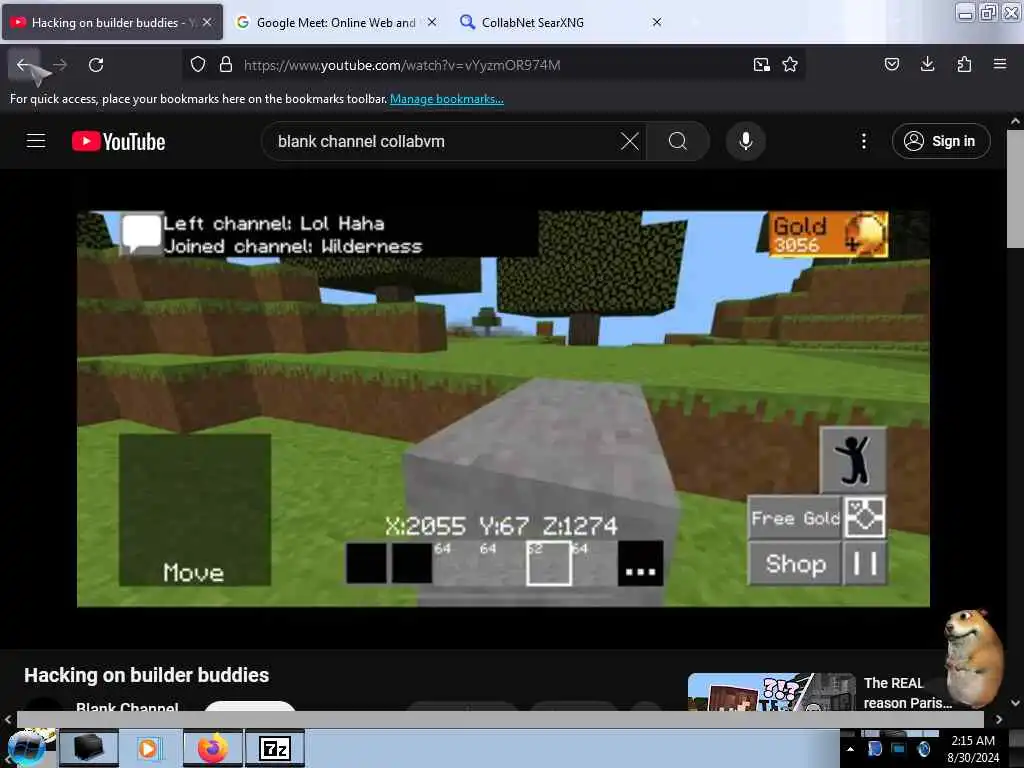Bookmark this page with the star icon
The image size is (1024, 768).
790,64
